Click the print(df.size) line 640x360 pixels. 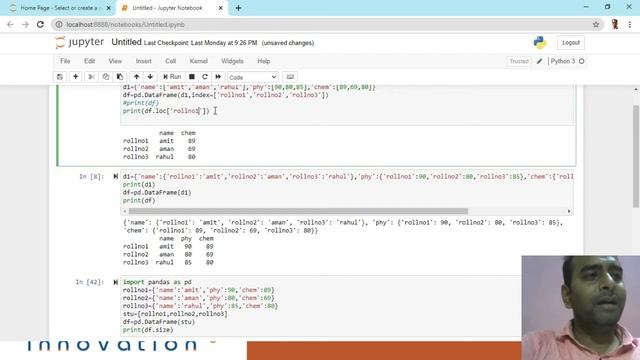click(x=148, y=330)
